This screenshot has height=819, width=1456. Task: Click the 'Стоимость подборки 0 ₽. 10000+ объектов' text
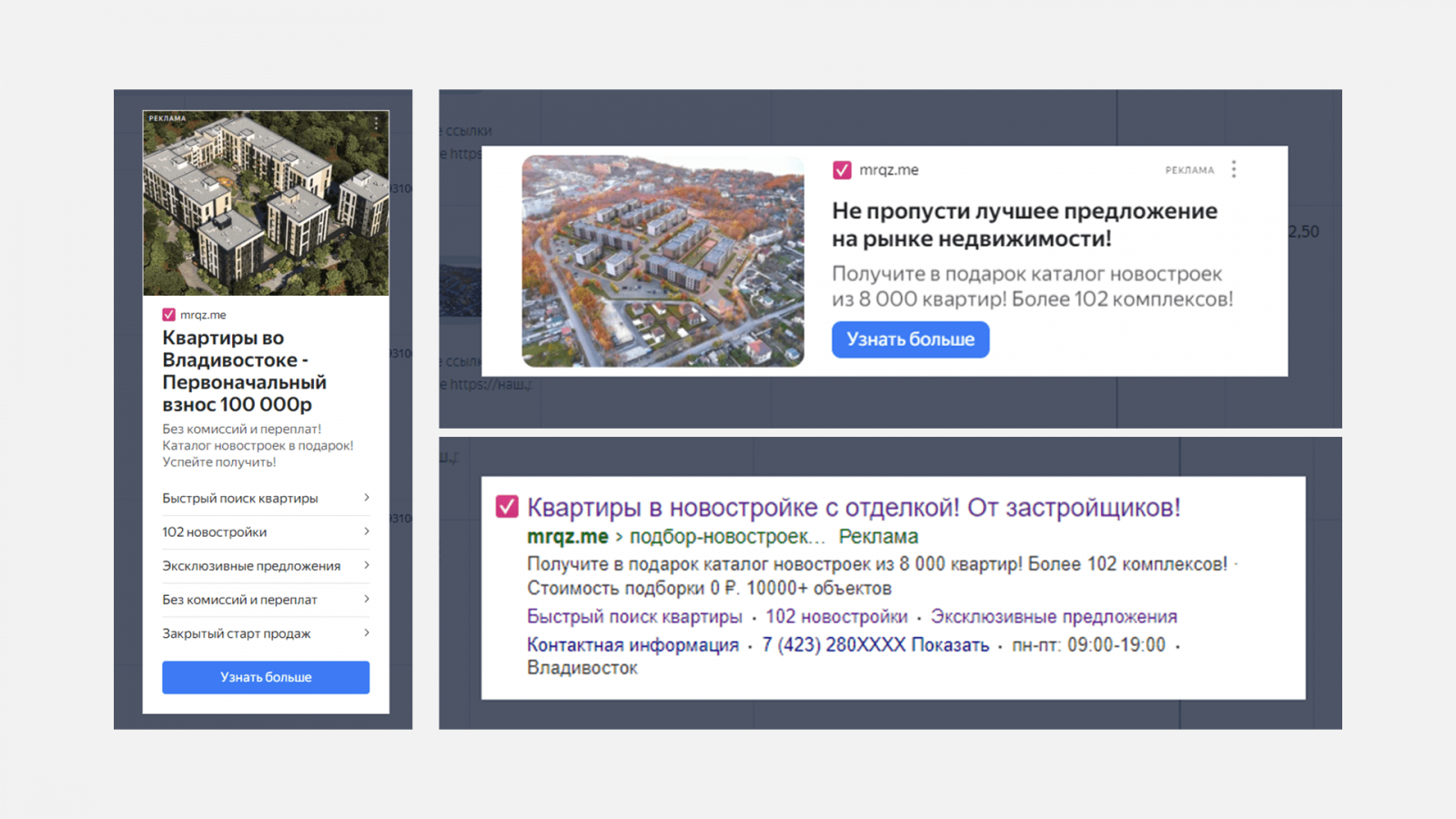tap(709, 588)
